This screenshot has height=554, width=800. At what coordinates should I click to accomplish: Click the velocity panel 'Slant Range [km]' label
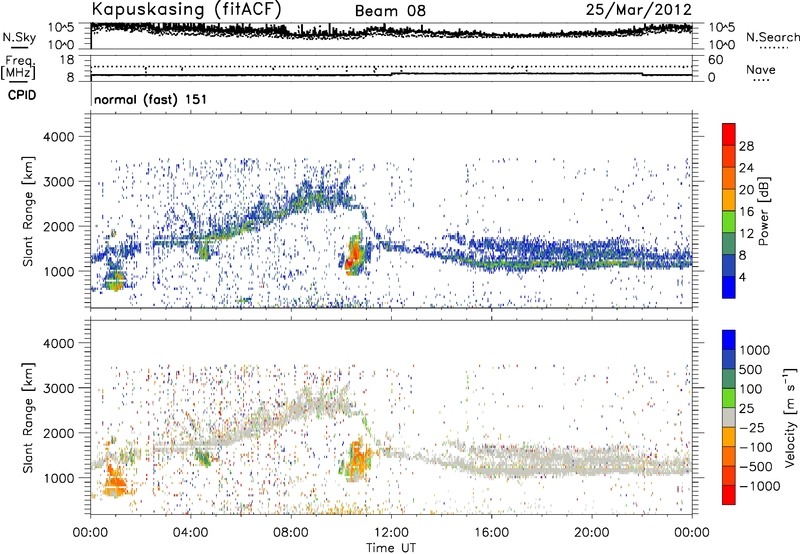coord(28,418)
